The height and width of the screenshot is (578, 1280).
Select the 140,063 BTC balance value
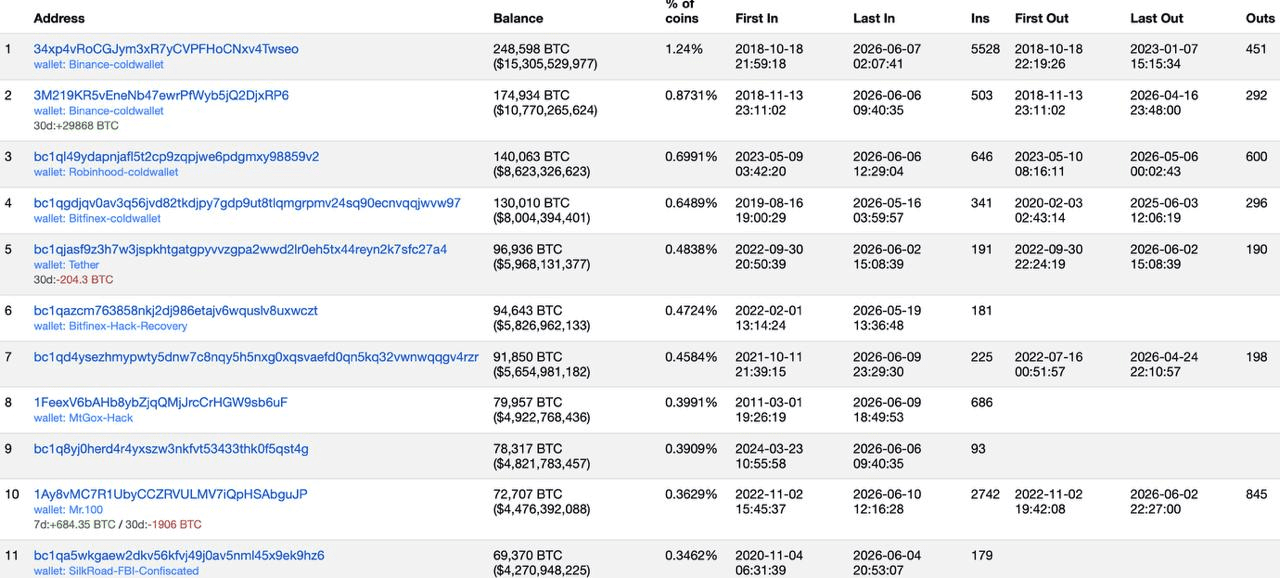coord(531,157)
